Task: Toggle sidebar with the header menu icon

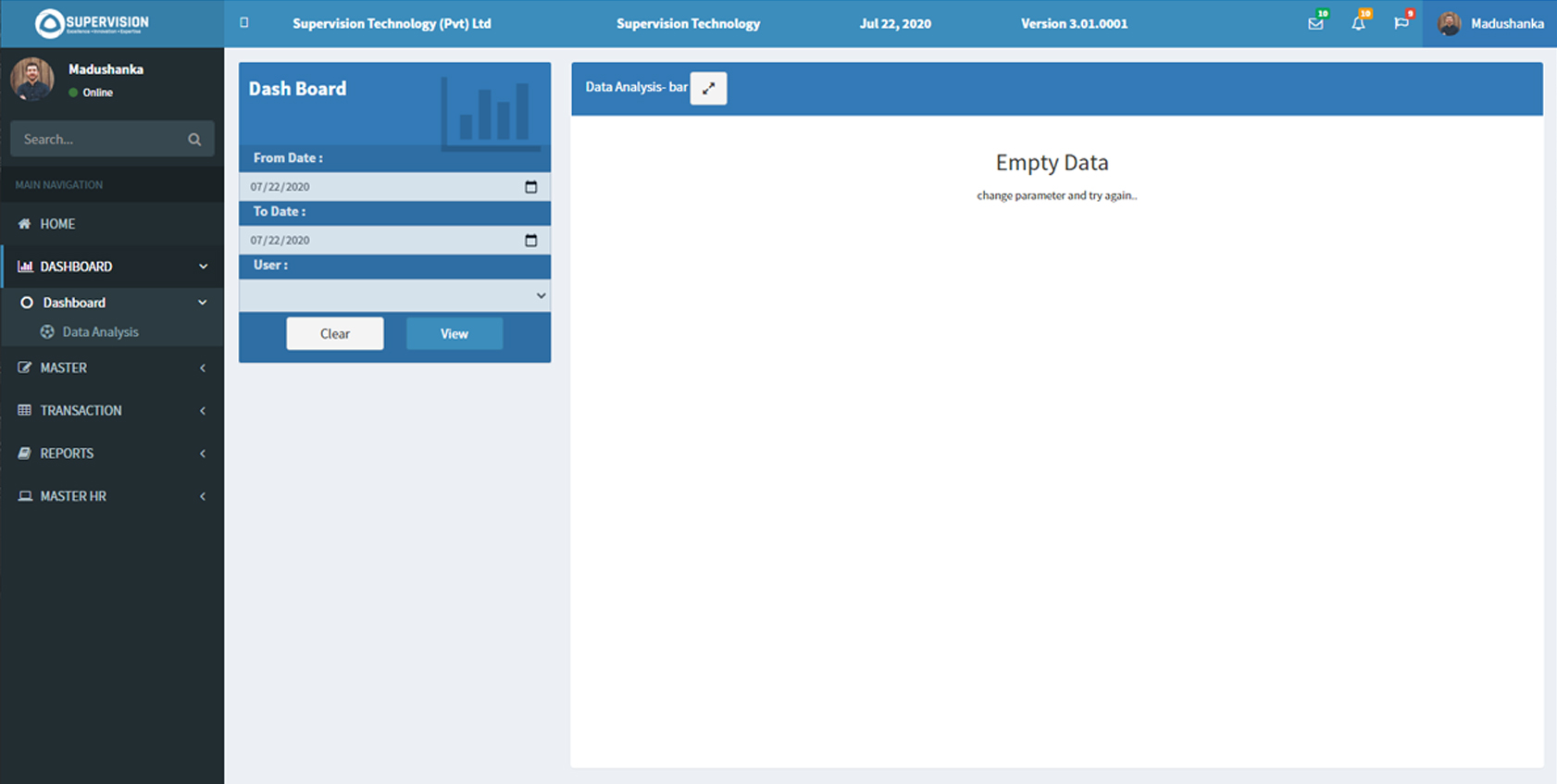Action: coord(244,23)
